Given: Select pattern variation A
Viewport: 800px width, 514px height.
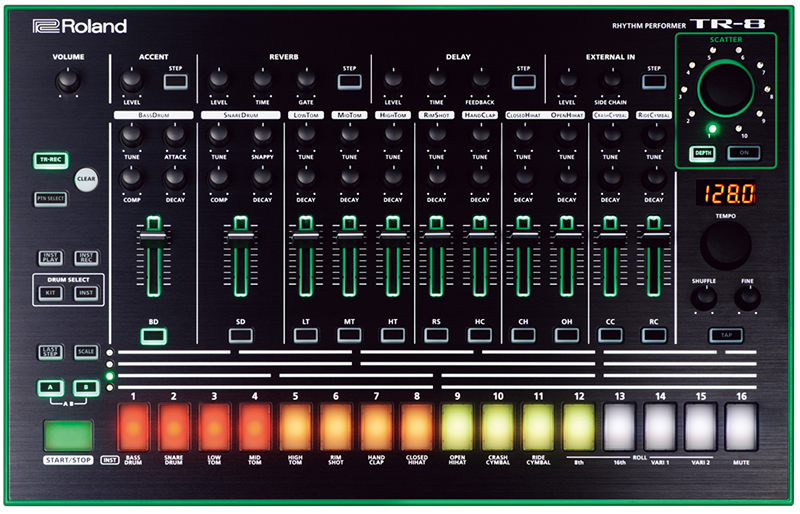Looking at the screenshot, I should (51, 387).
